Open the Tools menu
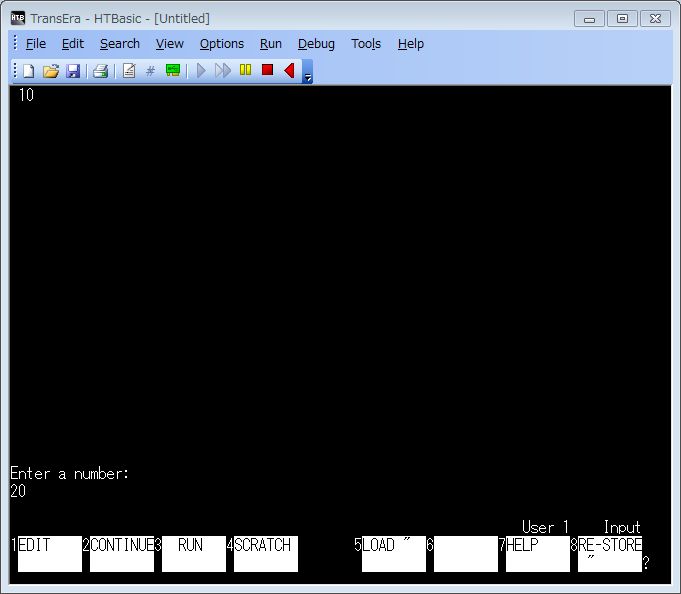The width and height of the screenshot is (681, 594). 366,44
